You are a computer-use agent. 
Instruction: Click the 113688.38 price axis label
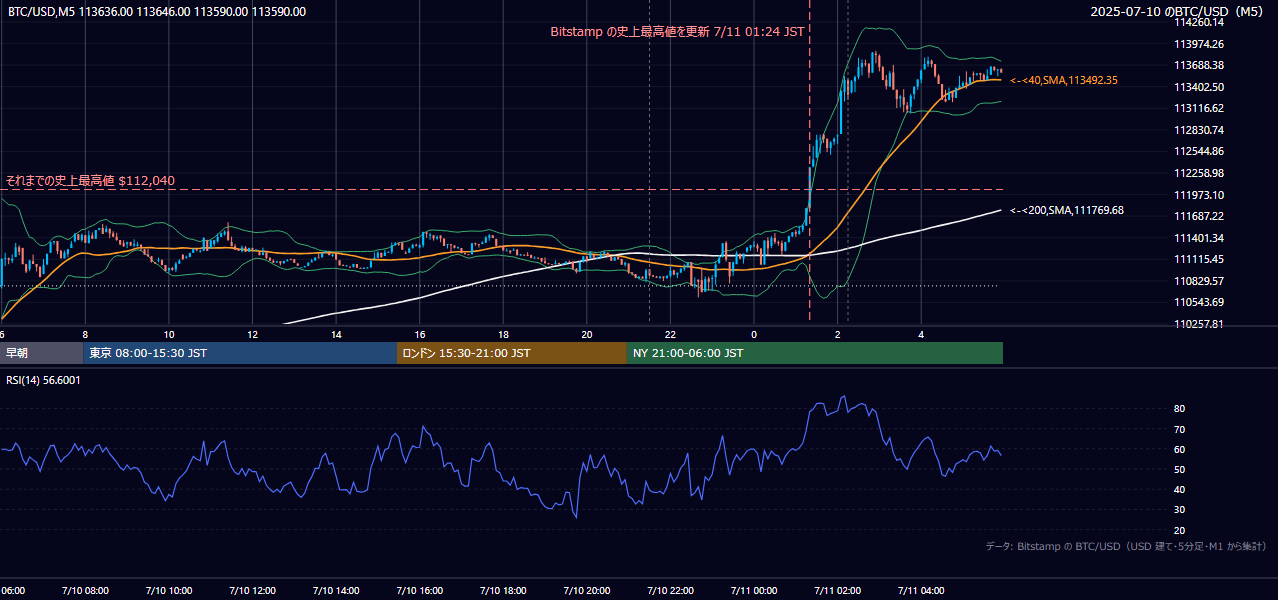pos(1199,65)
